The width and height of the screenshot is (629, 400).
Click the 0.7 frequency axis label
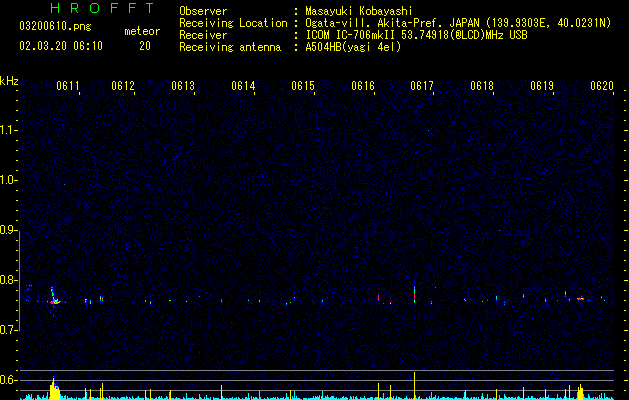(9, 330)
